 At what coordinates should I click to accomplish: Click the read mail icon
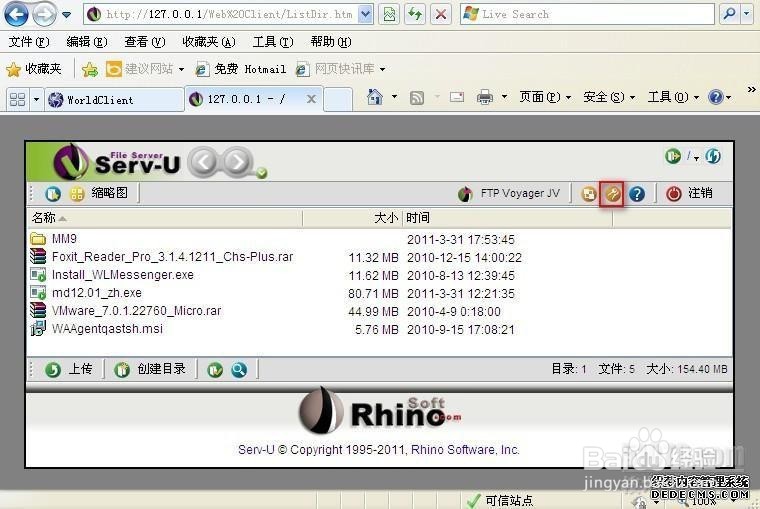[457, 97]
